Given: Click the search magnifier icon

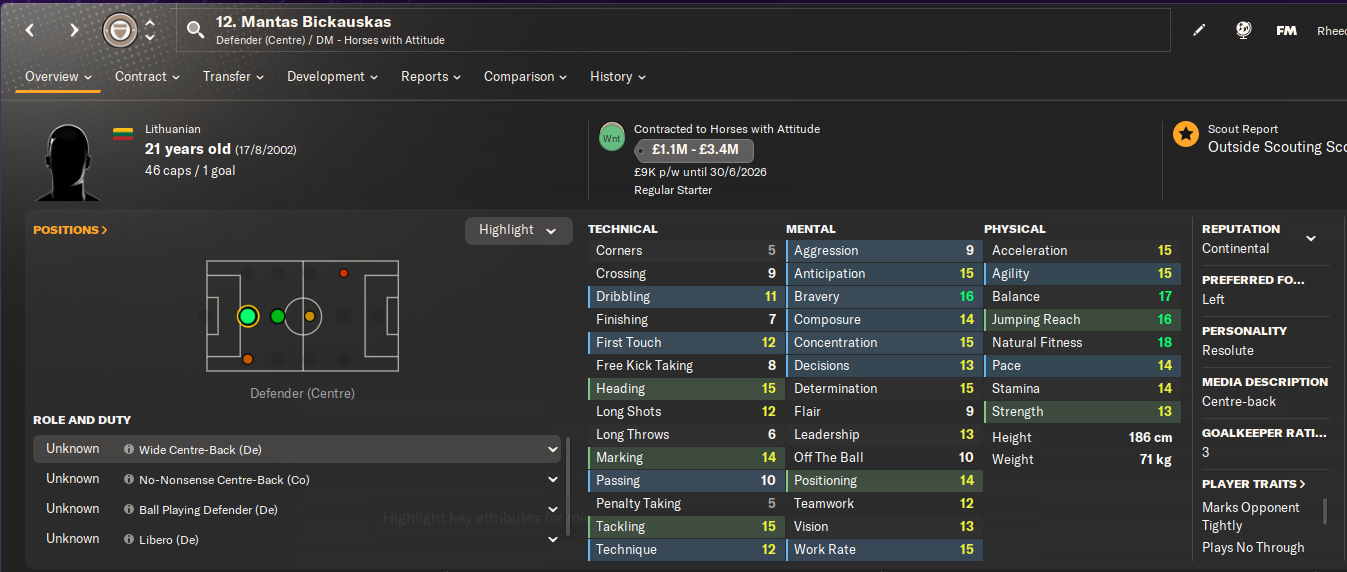Looking at the screenshot, I should 196,30.
